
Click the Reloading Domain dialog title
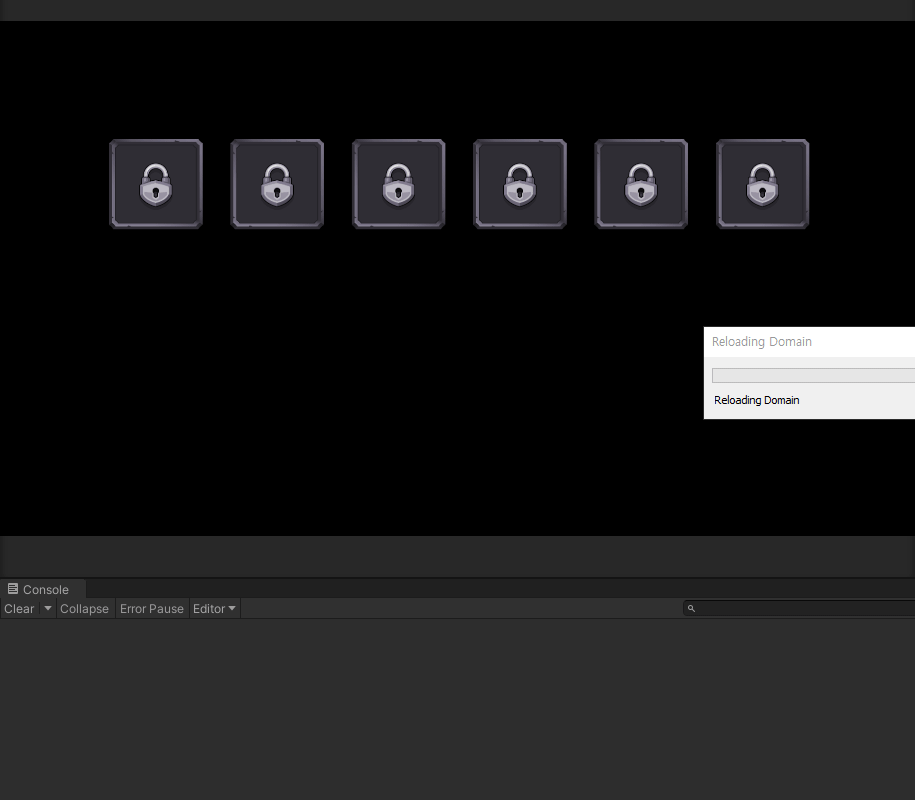tap(762, 341)
